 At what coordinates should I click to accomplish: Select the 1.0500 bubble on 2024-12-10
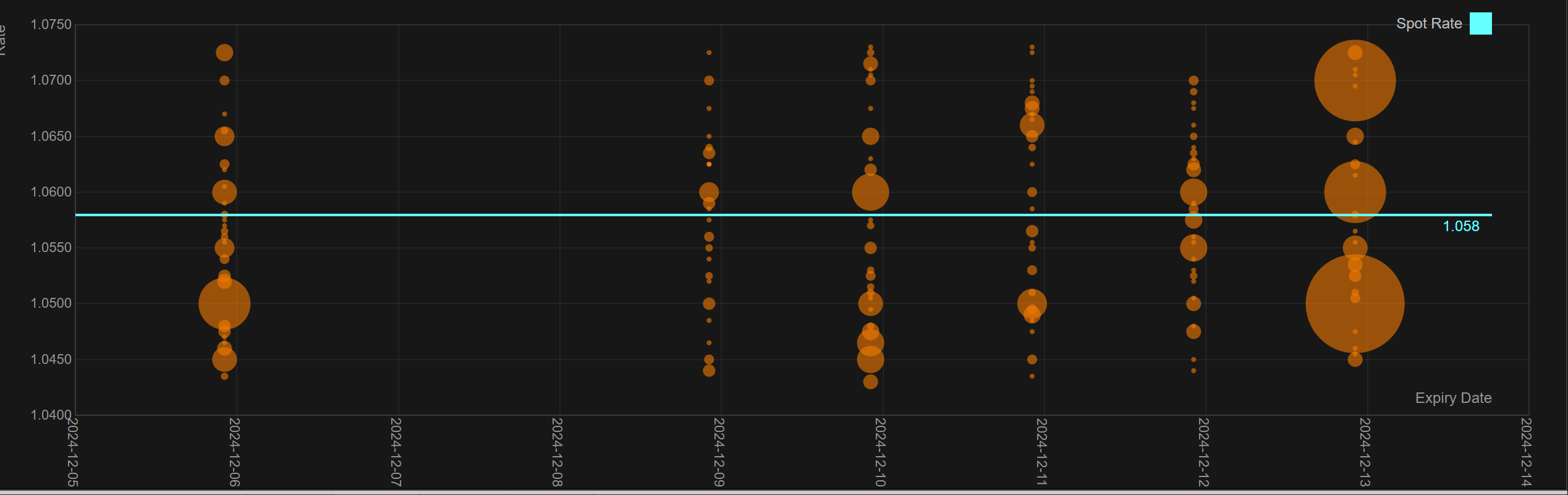coord(870,304)
